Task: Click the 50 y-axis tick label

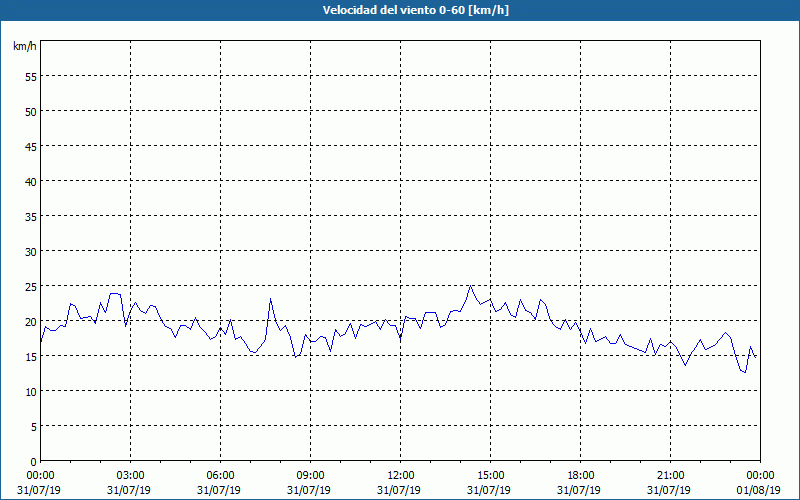Action: [31, 112]
